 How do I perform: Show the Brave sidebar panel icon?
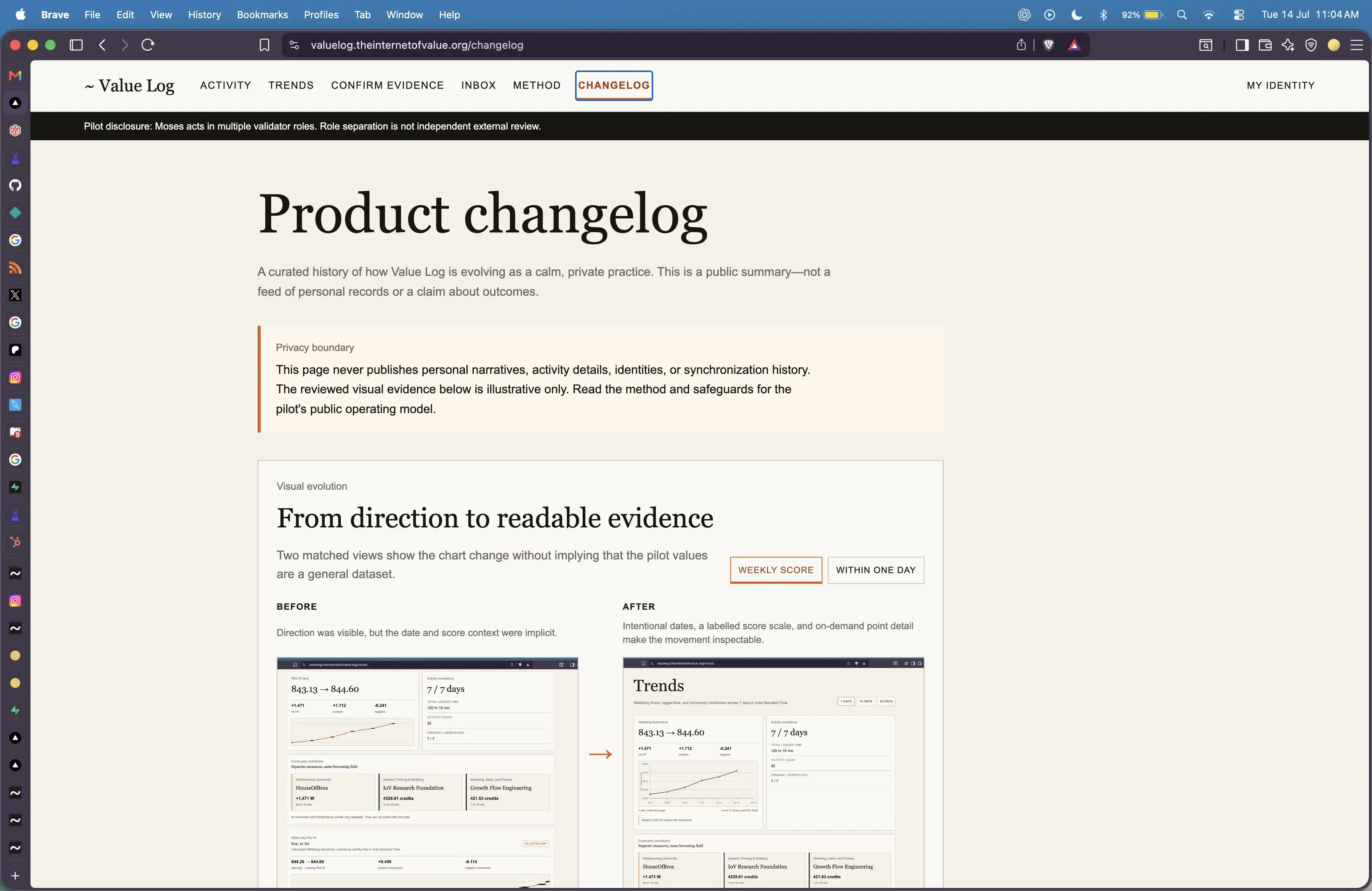(x=1242, y=45)
